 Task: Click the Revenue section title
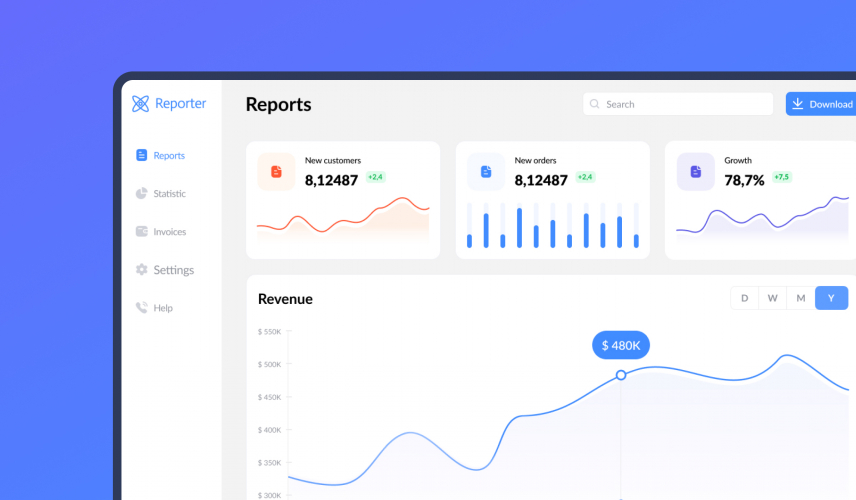click(x=285, y=299)
